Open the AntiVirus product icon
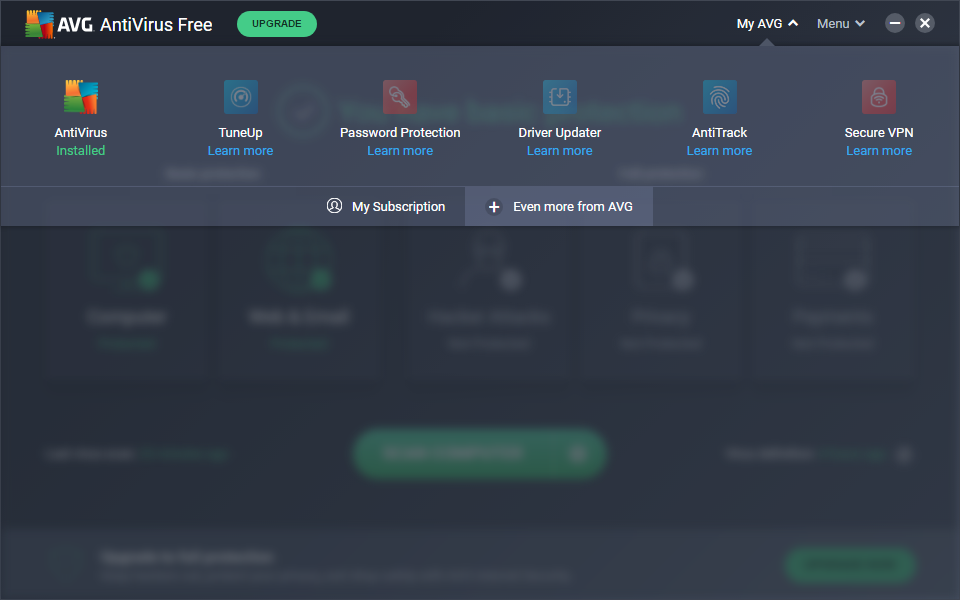The image size is (960, 600). 81,97
